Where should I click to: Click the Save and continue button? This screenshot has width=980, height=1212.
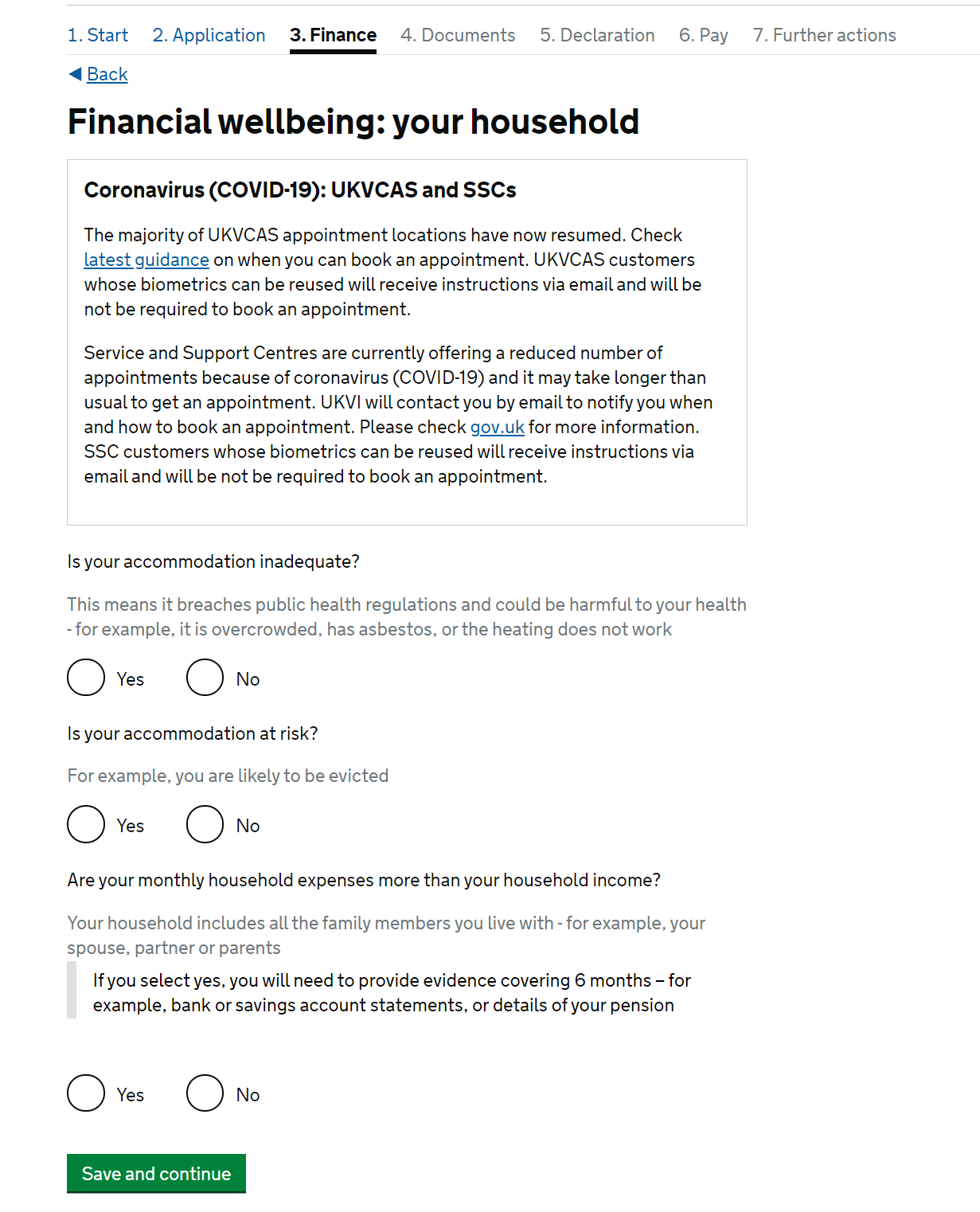point(156,1173)
